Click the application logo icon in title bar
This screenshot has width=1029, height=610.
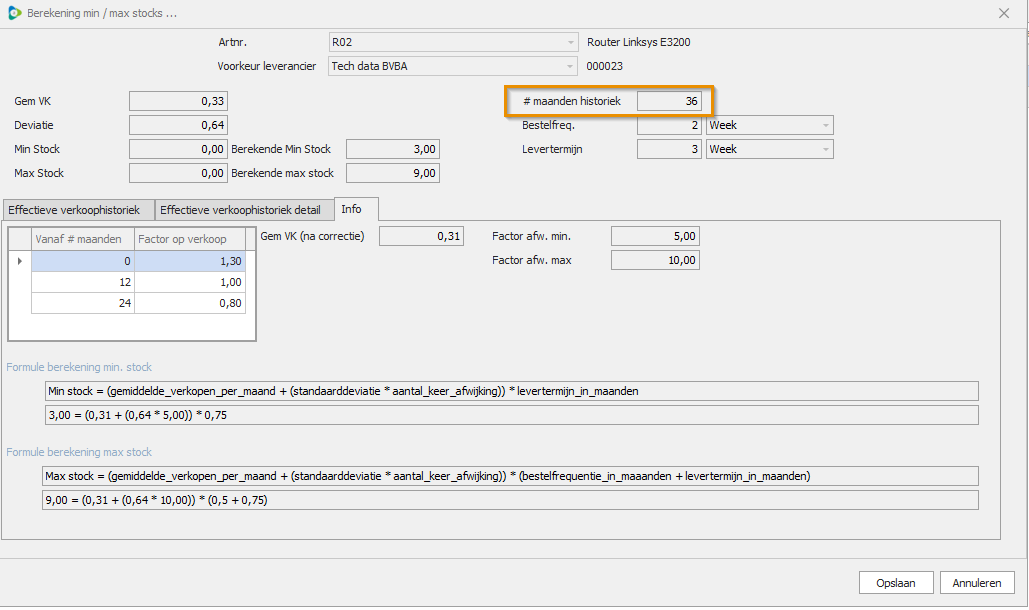[14, 13]
